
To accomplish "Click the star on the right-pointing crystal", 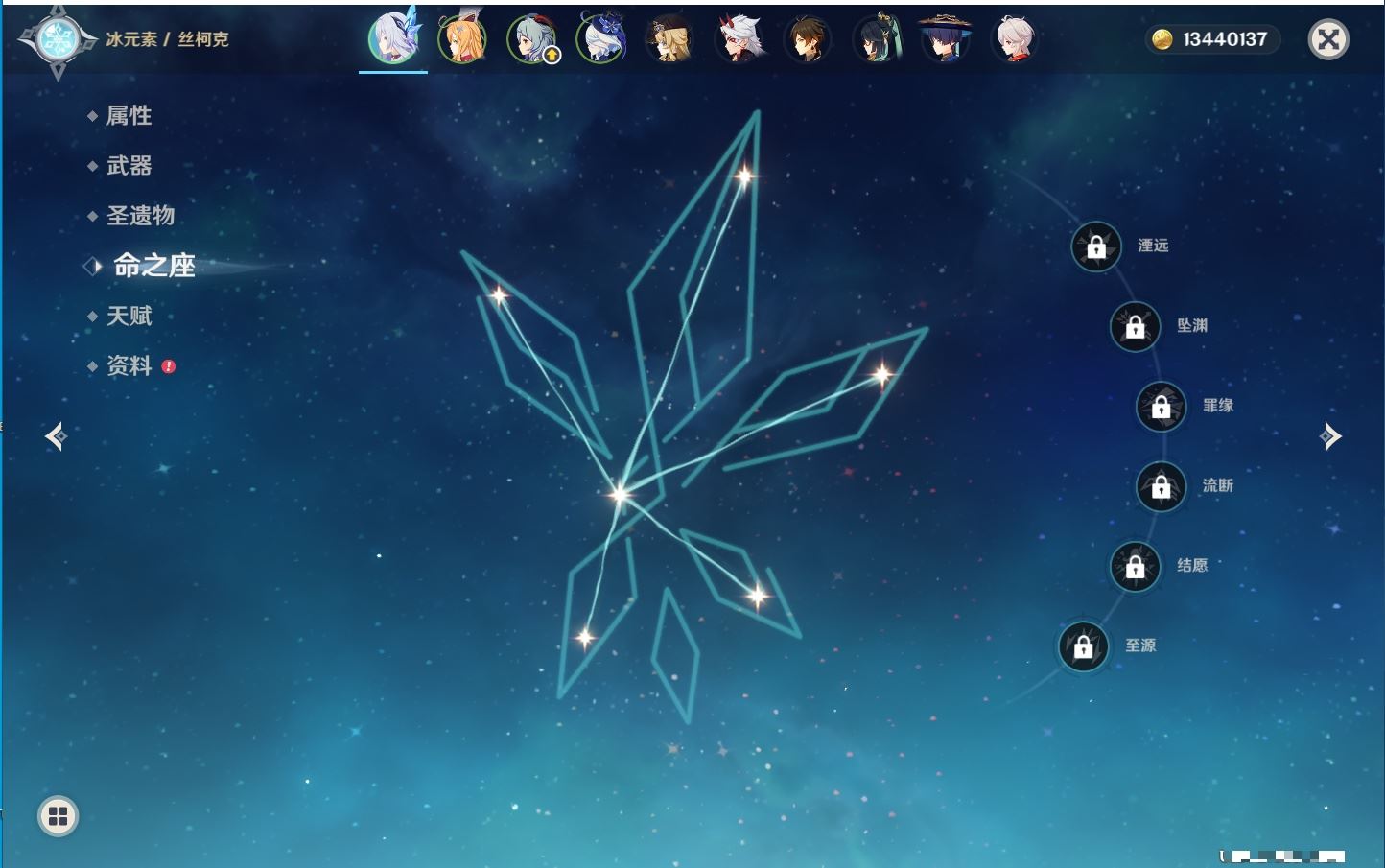I will coord(881,373).
